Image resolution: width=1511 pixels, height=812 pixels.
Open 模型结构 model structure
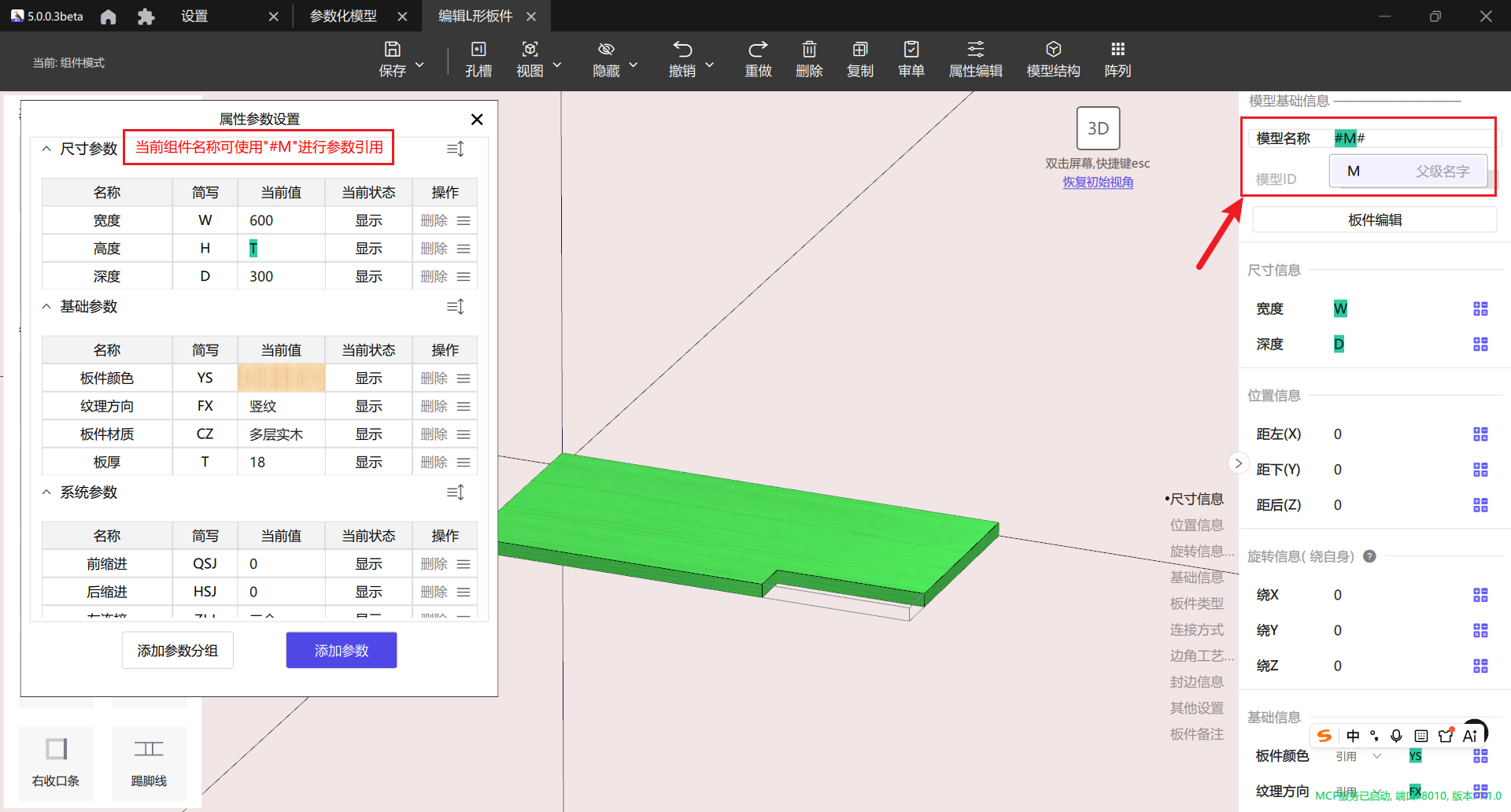click(1054, 60)
